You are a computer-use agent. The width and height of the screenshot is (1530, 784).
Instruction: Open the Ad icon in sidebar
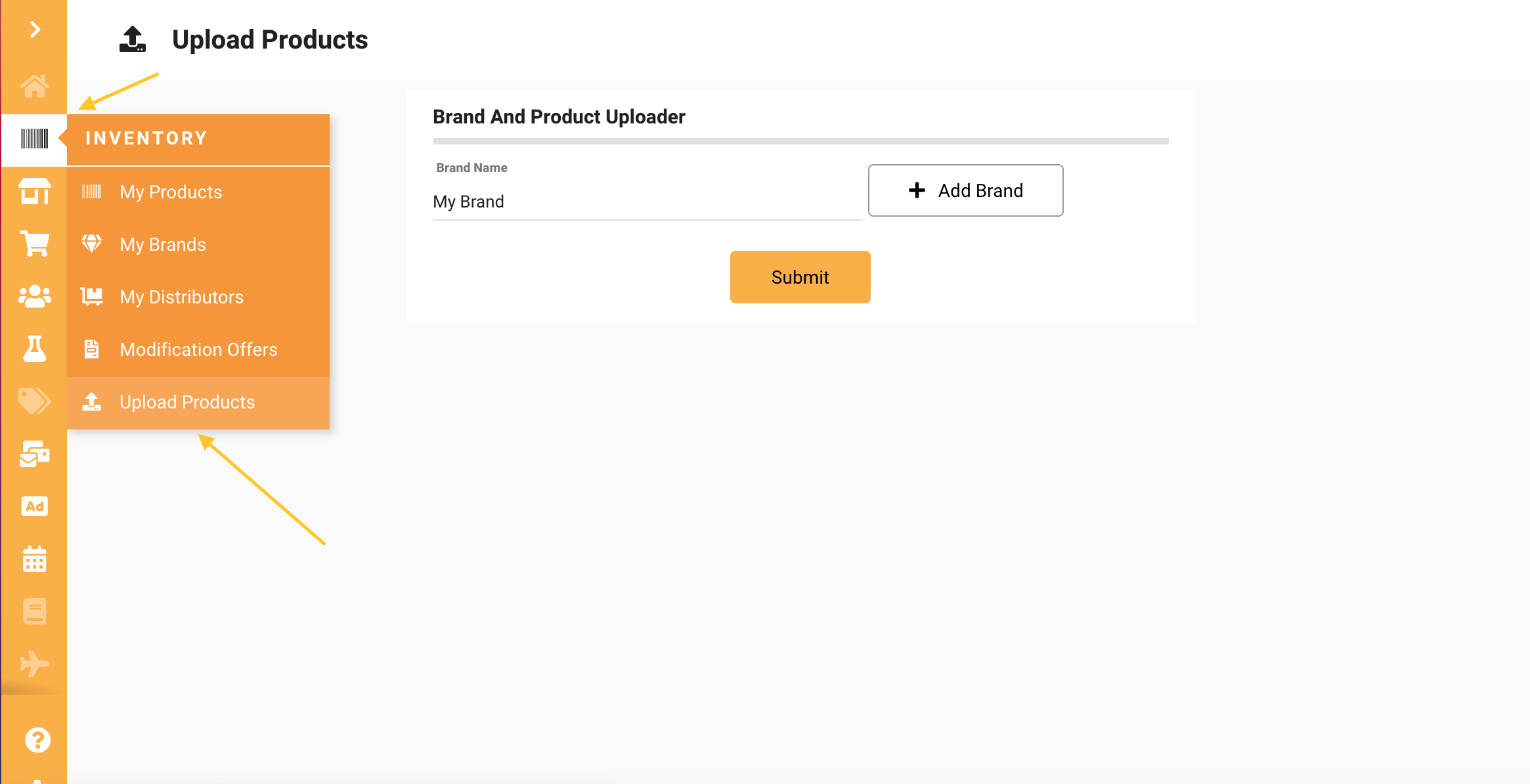(35, 506)
